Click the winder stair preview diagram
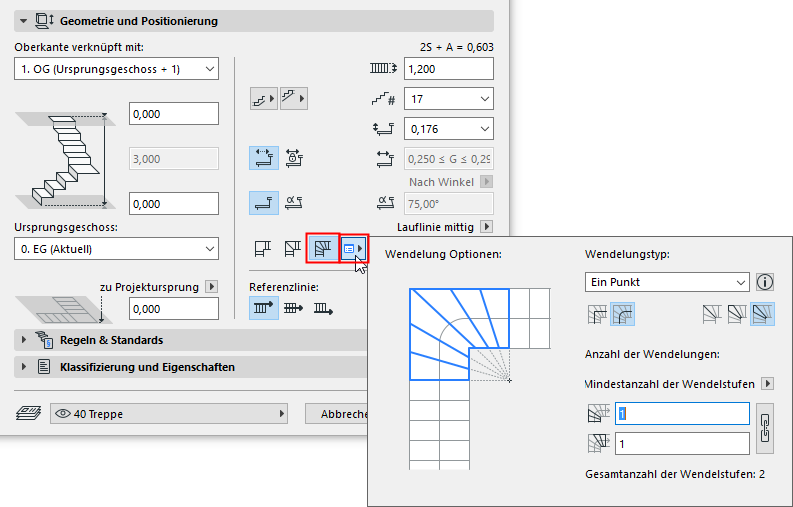793x507 pixels. (x=479, y=378)
